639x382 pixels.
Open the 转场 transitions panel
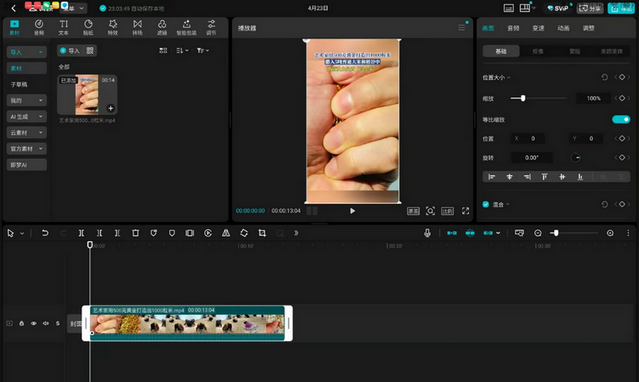click(137, 27)
